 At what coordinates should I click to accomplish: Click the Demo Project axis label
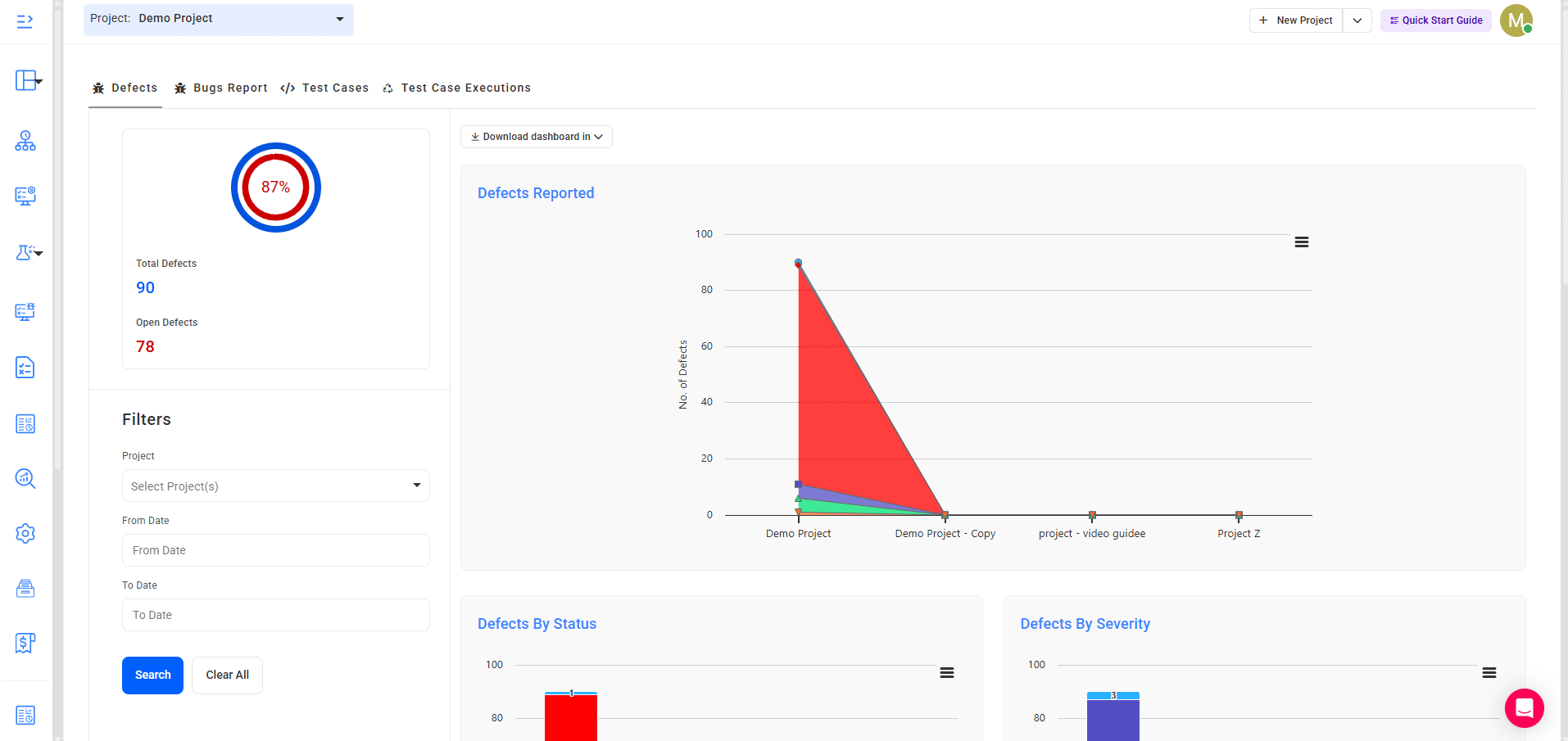click(x=798, y=534)
